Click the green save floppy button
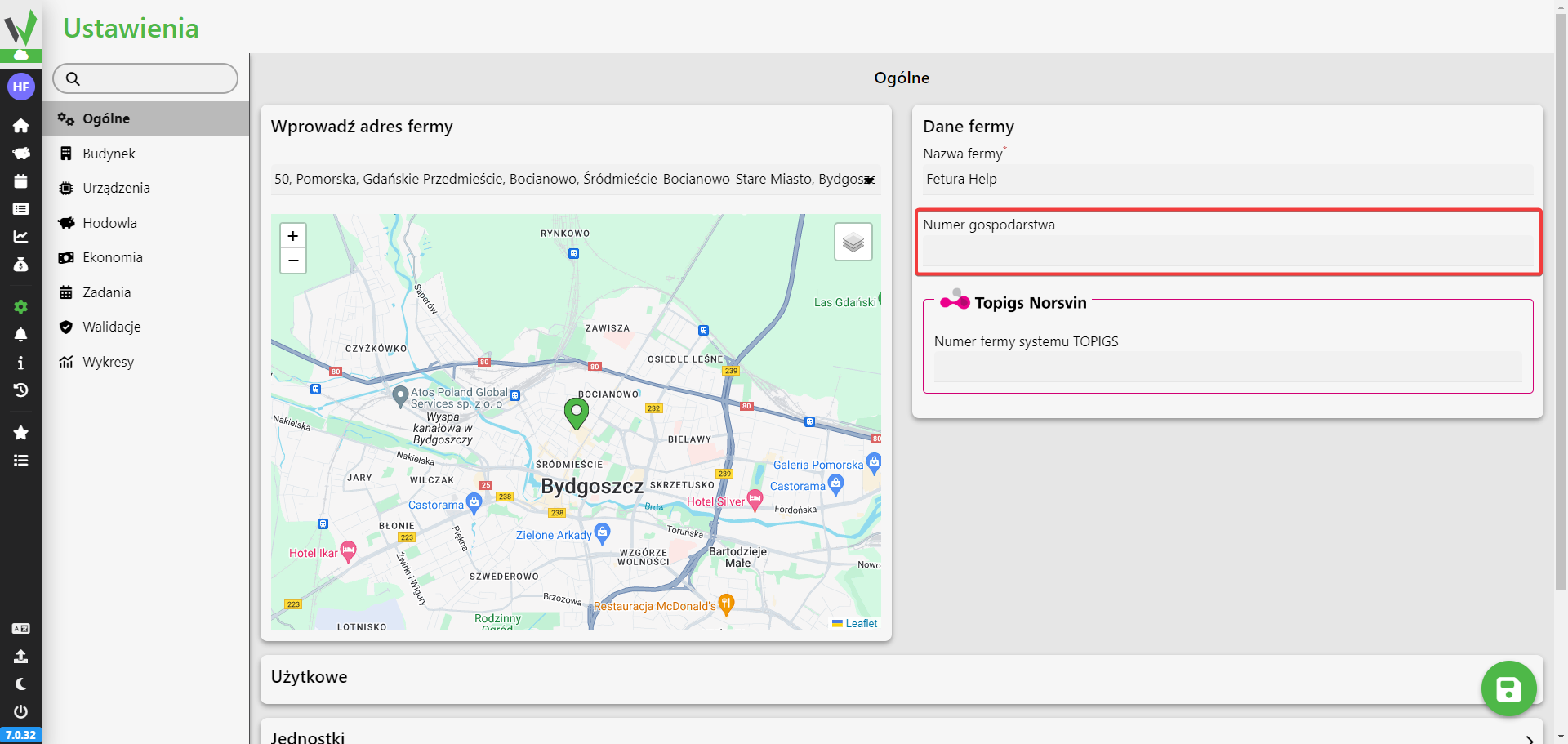The width and height of the screenshot is (1568, 744). 1508,688
